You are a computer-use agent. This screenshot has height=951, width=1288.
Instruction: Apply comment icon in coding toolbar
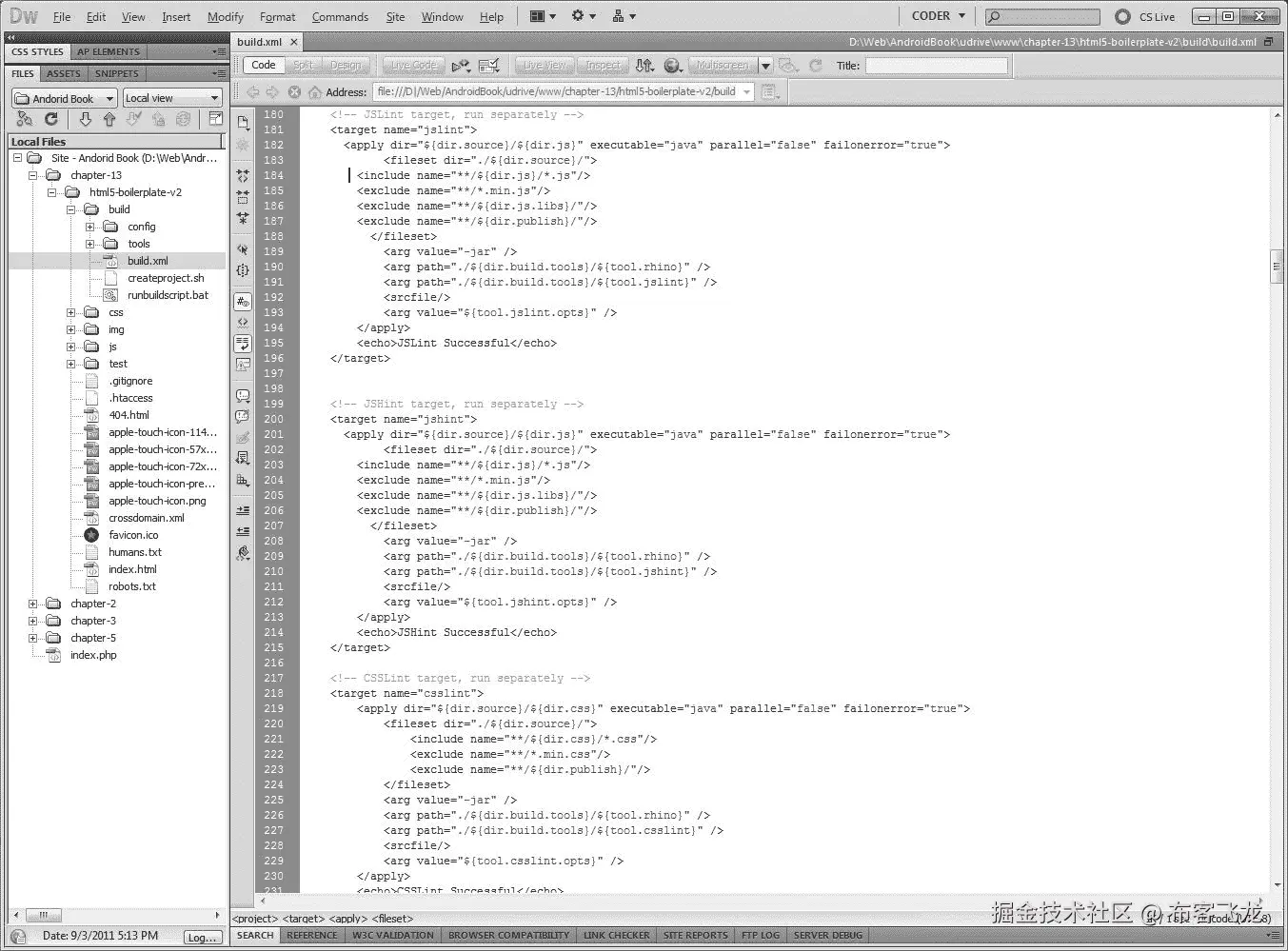(243, 395)
